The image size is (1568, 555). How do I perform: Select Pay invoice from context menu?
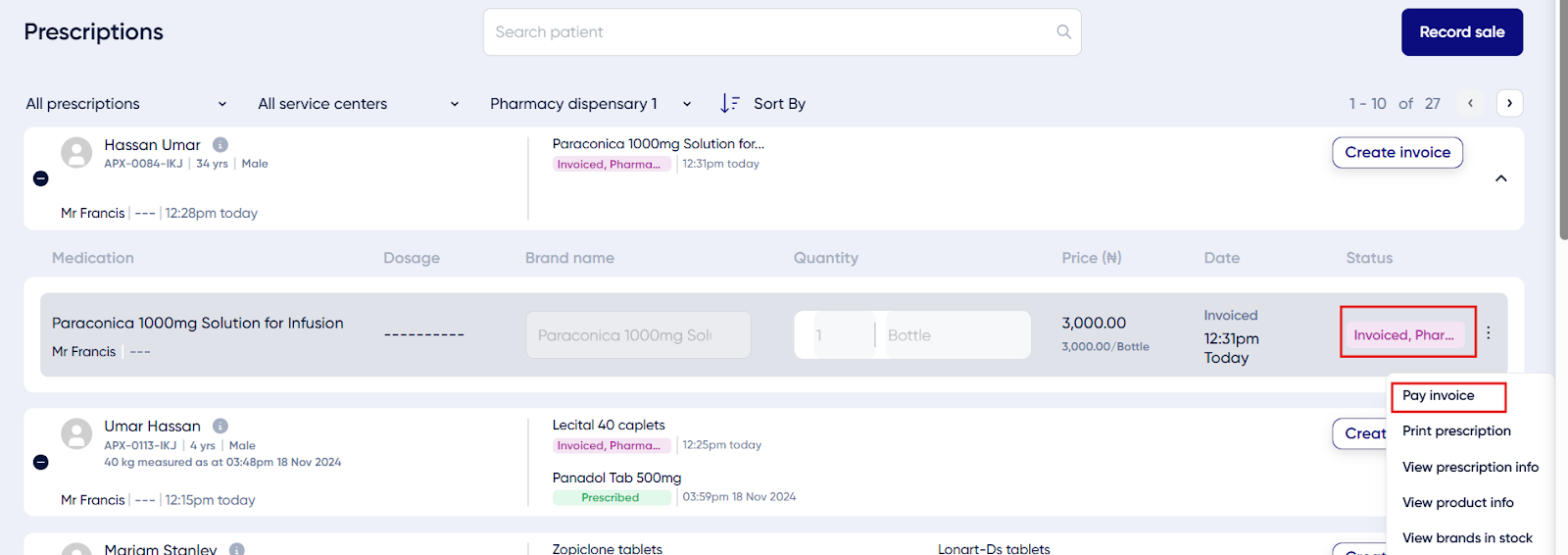coord(1438,396)
